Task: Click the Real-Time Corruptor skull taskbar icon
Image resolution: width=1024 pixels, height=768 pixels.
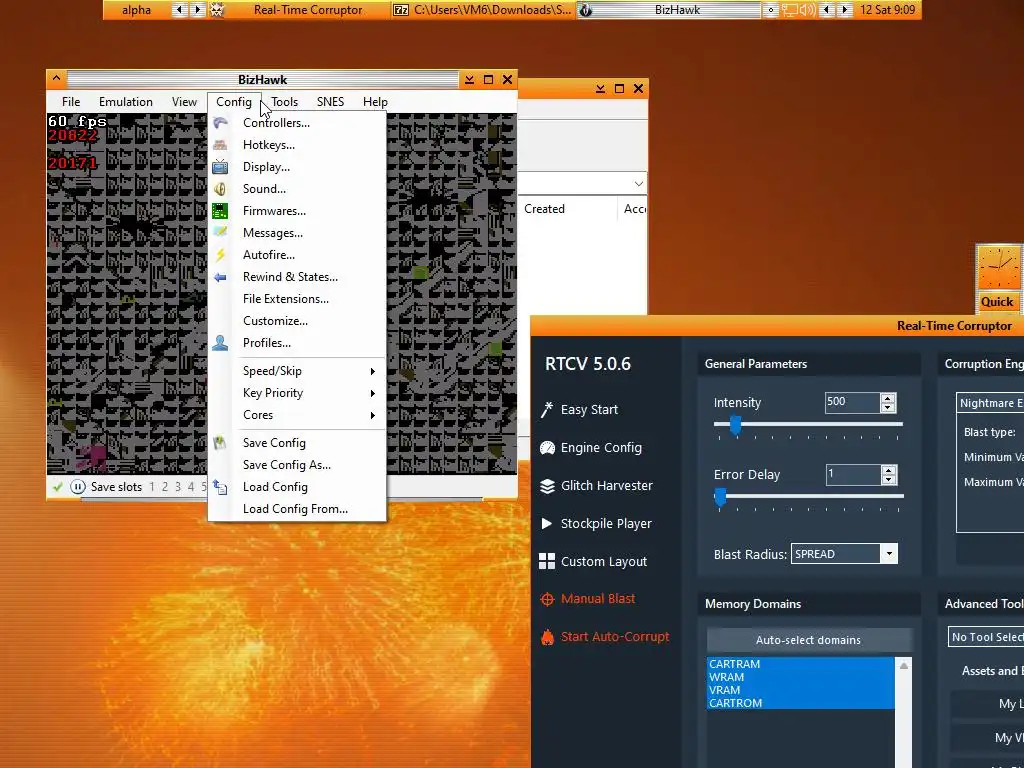Action: [x=217, y=10]
